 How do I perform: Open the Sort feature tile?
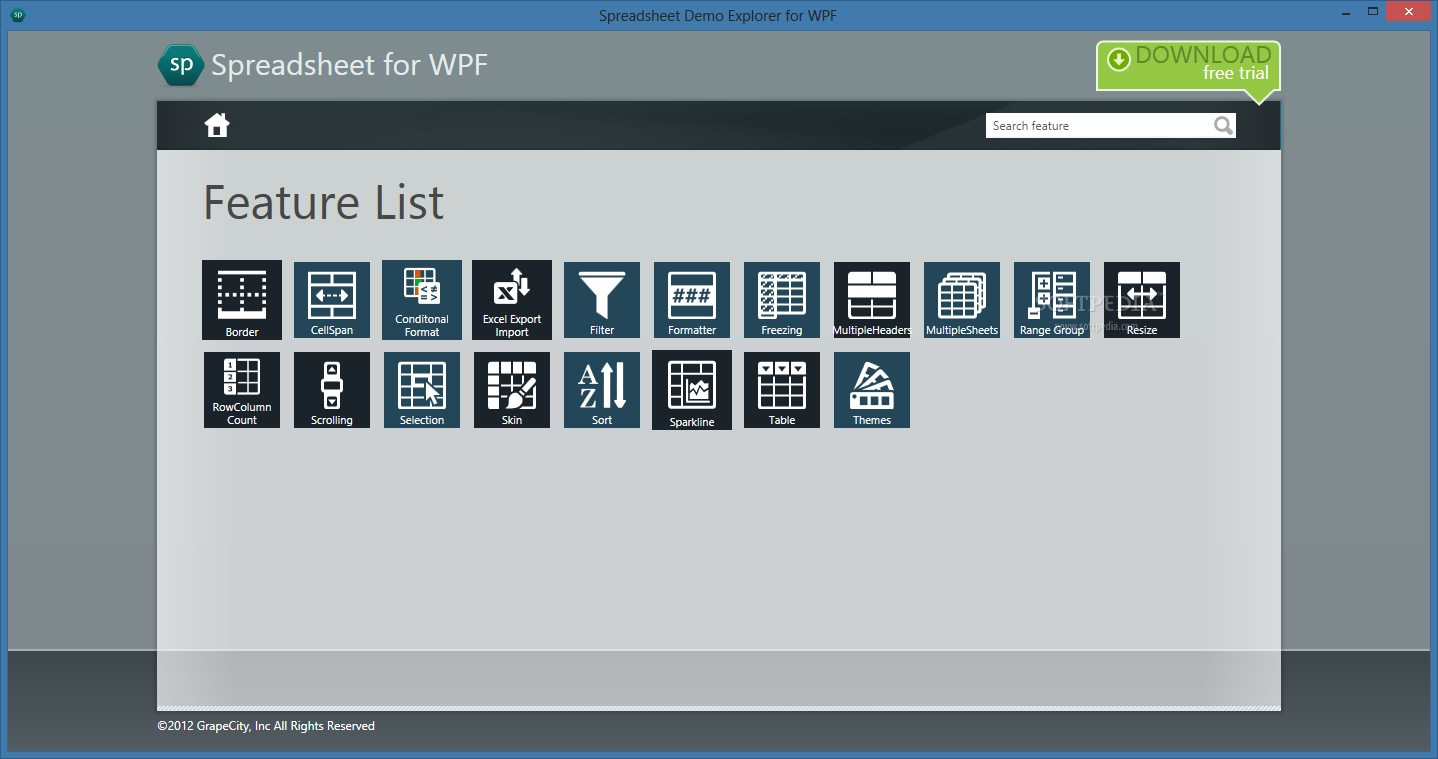(602, 390)
